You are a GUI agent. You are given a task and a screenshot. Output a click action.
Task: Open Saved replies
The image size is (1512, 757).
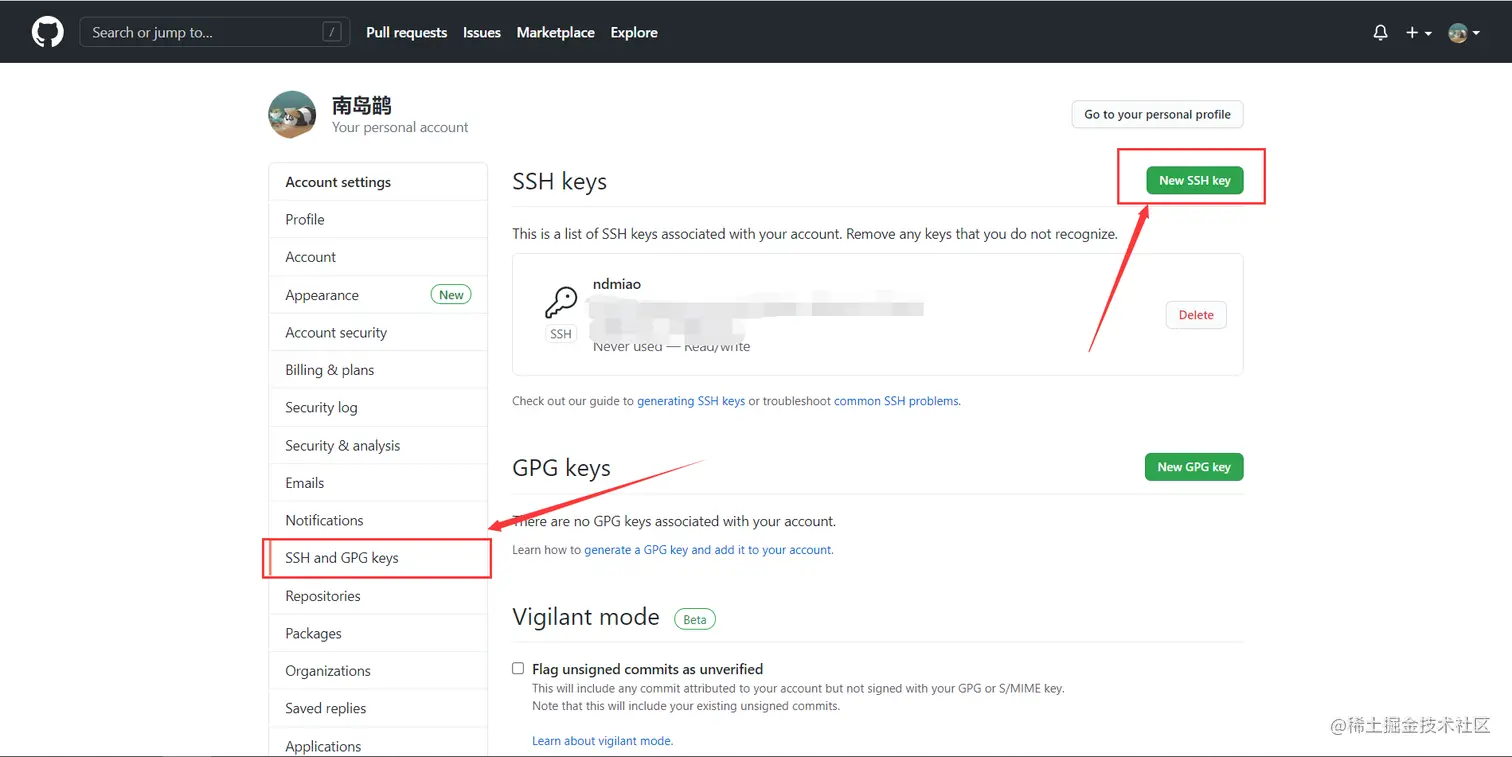[x=378, y=708]
